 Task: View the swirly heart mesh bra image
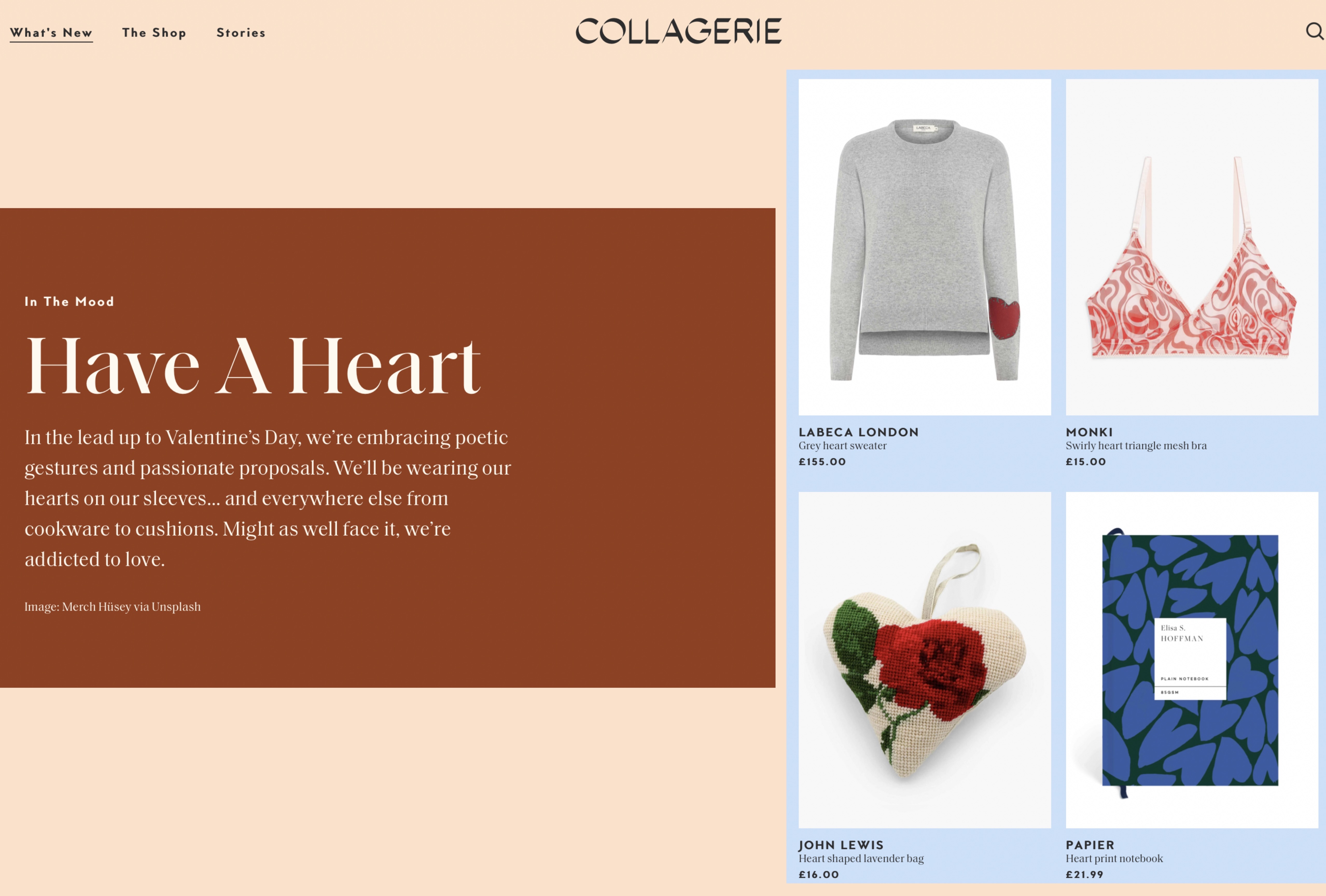coord(1192,247)
